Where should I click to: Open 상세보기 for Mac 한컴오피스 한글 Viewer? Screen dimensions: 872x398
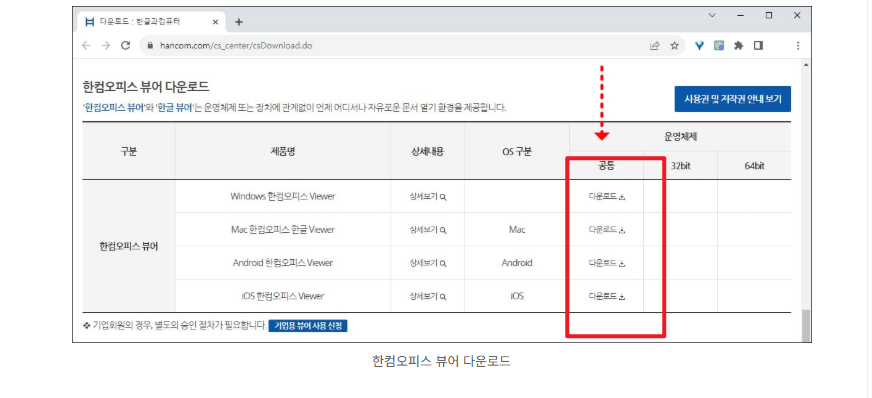coord(428,230)
